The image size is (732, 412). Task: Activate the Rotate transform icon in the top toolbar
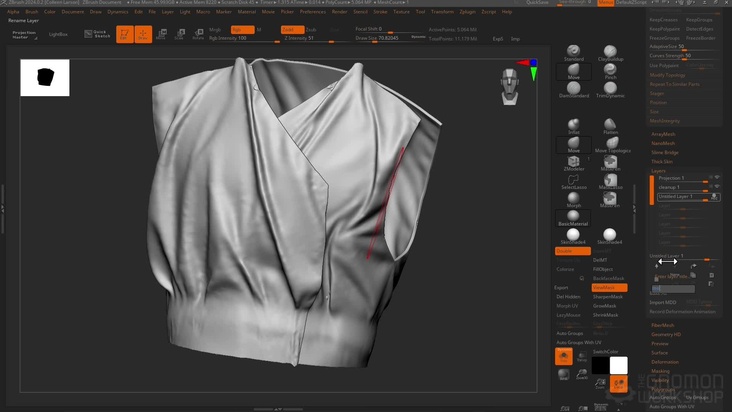[198, 34]
